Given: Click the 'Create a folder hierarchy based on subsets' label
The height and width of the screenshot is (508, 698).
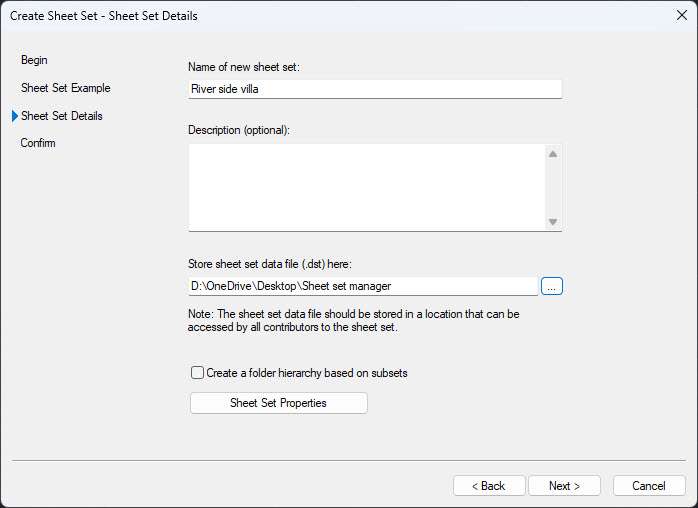Looking at the screenshot, I should pos(306,373).
